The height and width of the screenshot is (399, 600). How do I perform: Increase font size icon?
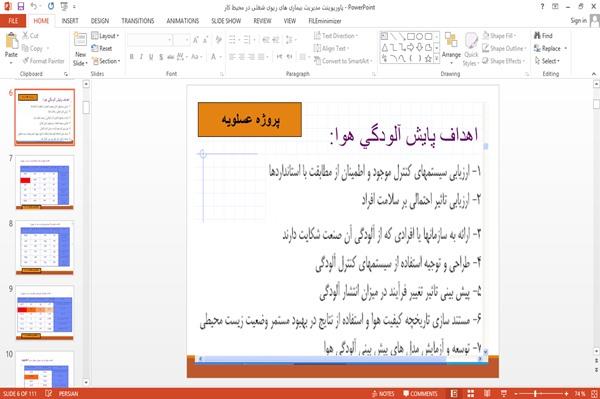click(x=196, y=40)
